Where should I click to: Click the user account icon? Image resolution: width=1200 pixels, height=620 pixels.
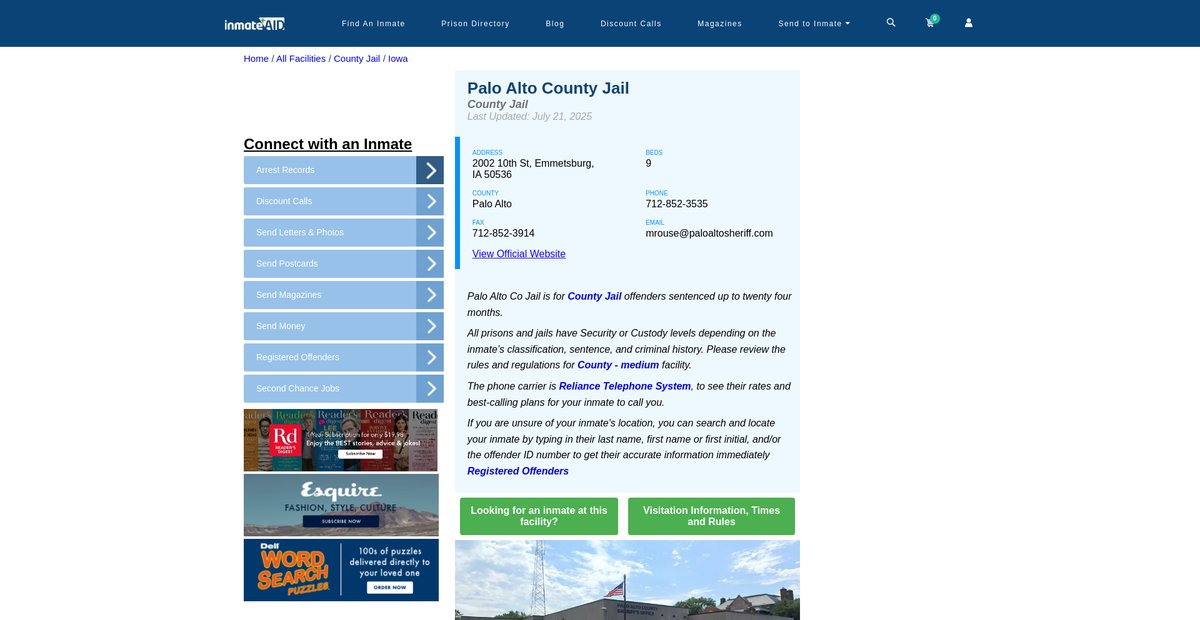click(968, 23)
